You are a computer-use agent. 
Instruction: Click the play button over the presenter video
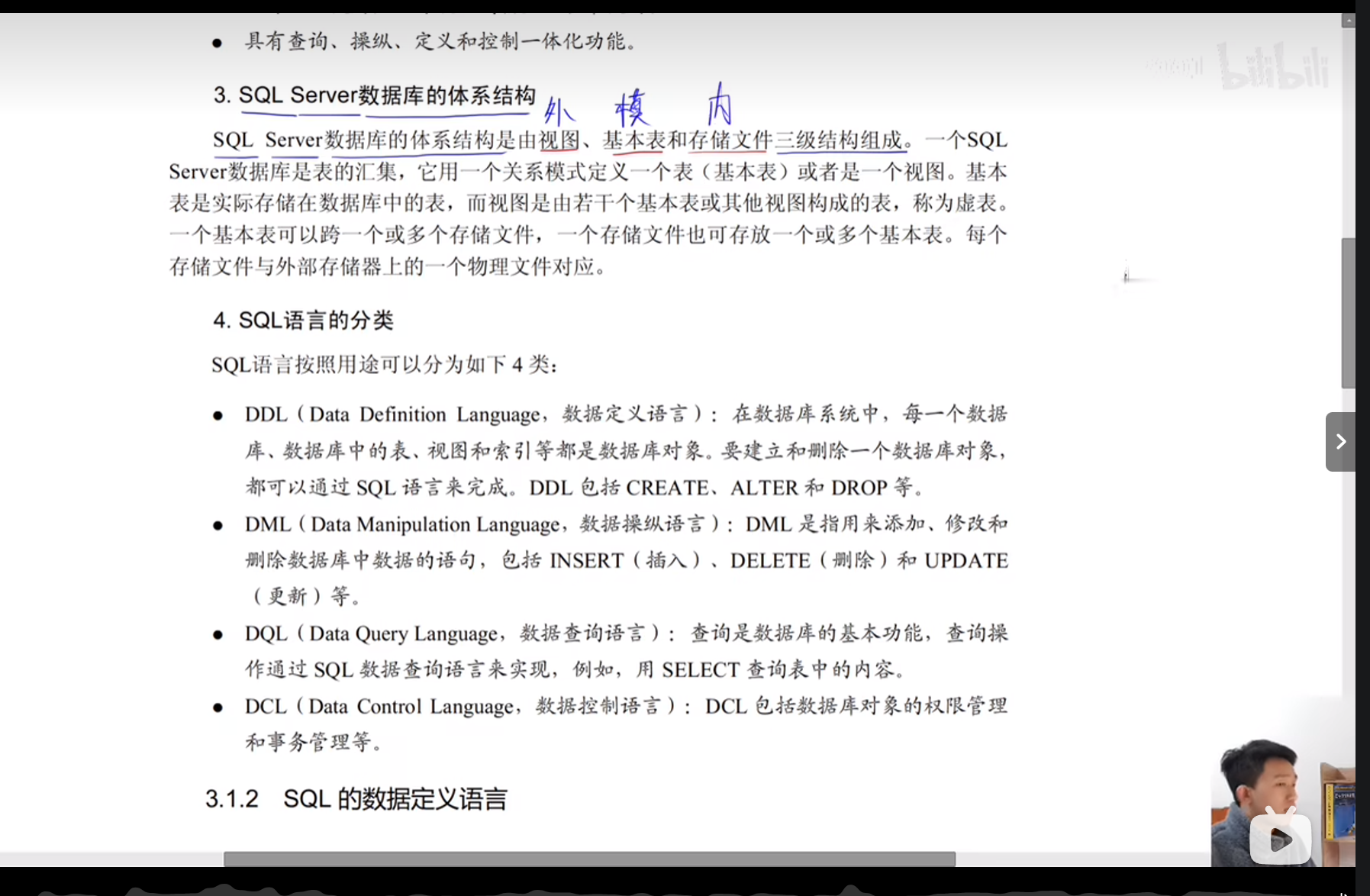click(x=1280, y=839)
